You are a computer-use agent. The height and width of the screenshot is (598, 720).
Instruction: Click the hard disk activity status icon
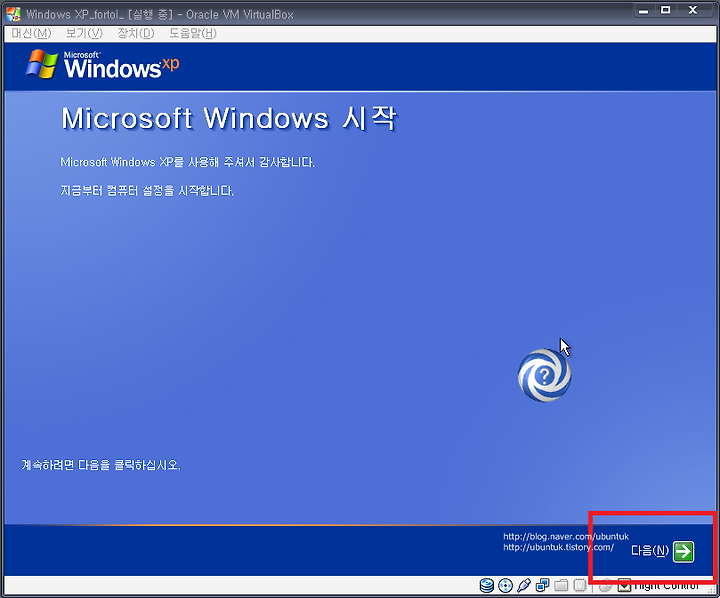486,585
